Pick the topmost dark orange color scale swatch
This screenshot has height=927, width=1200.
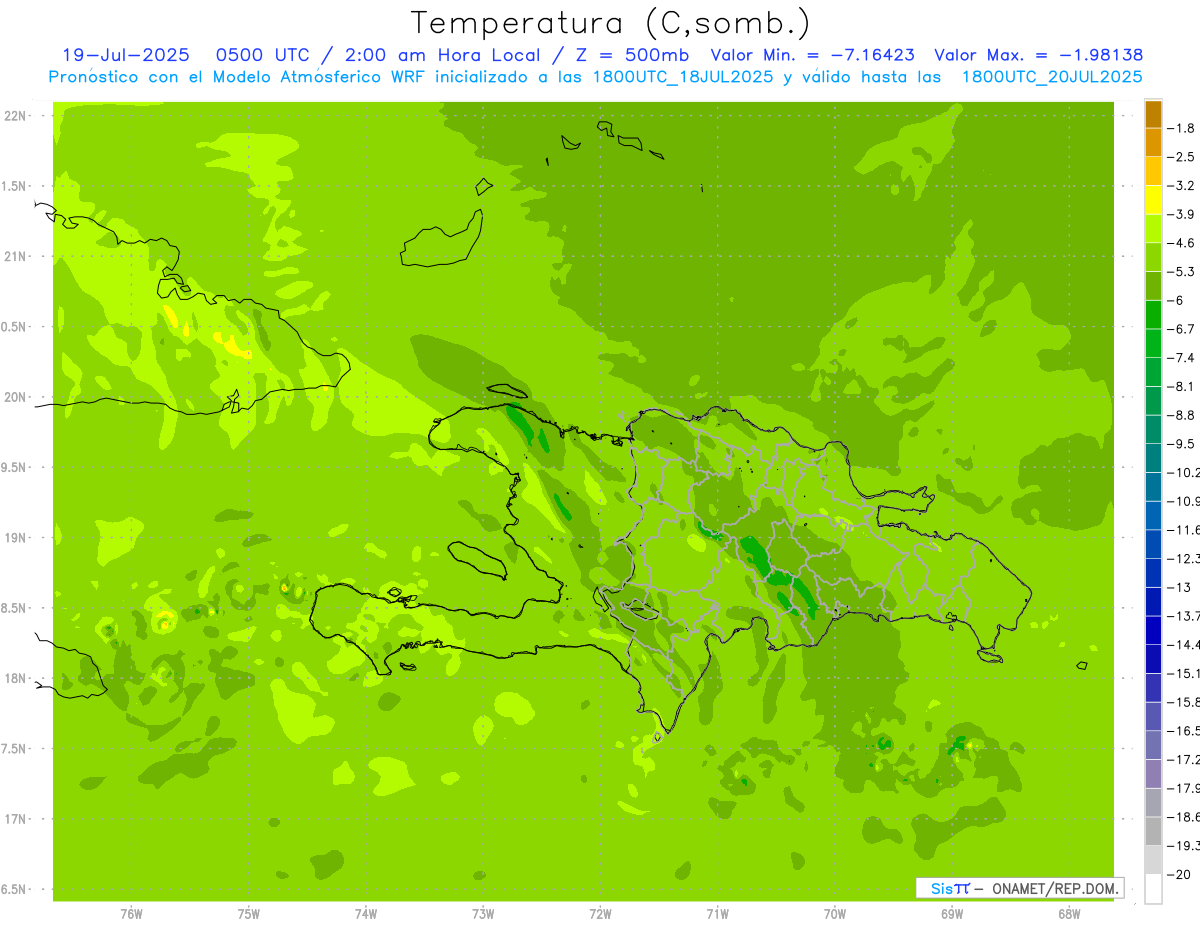tap(1153, 114)
